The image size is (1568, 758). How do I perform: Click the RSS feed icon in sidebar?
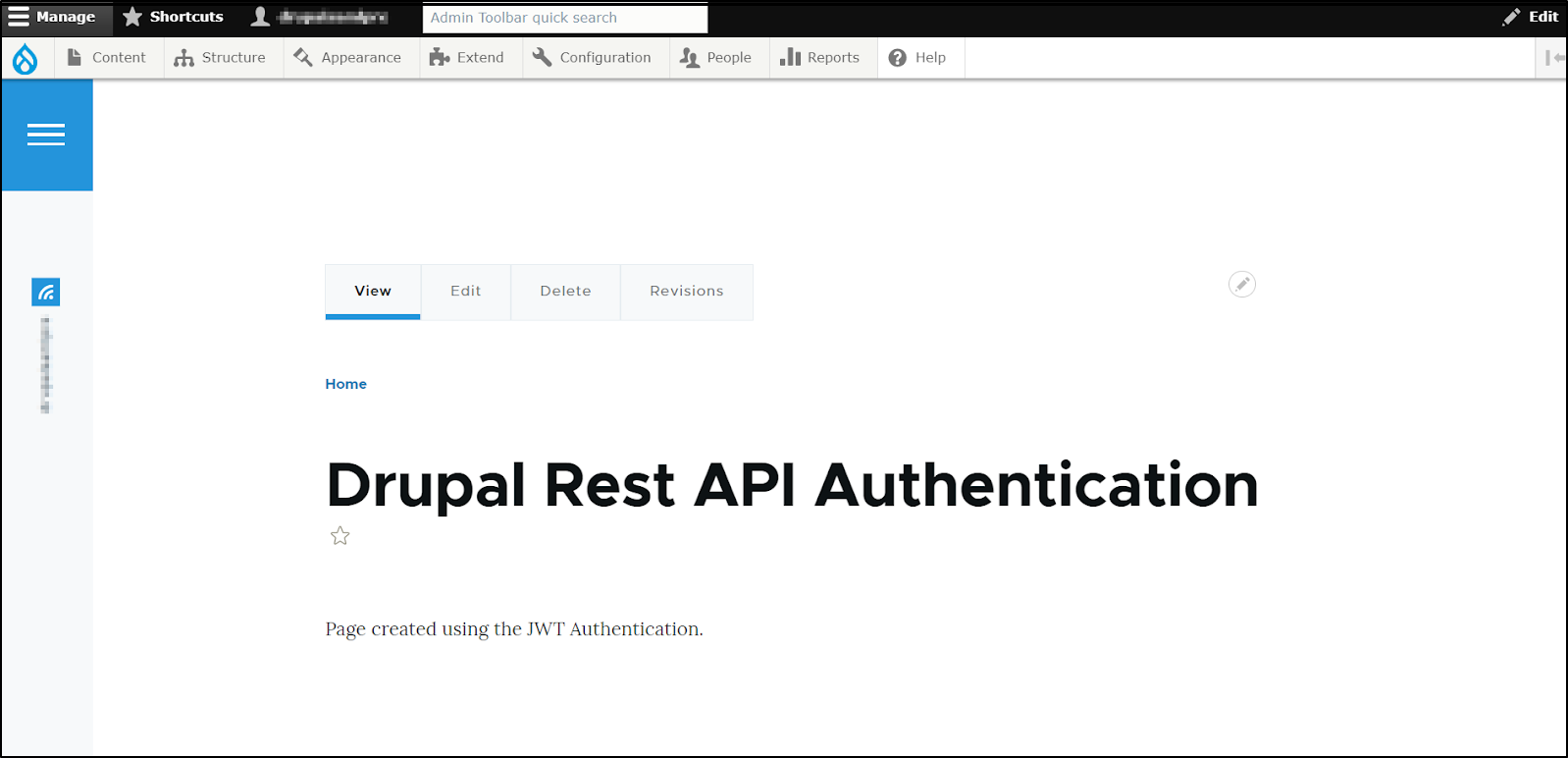(x=46, y=292)
